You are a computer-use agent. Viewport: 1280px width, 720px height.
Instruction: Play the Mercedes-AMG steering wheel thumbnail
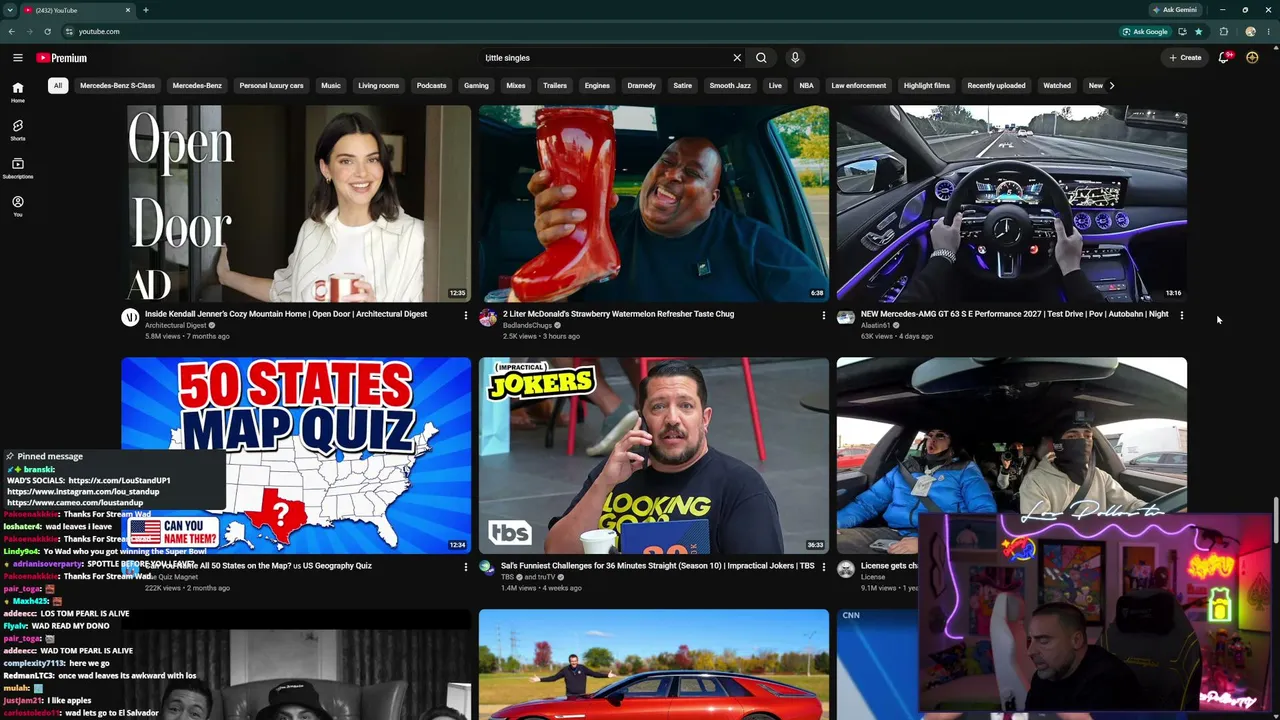(x=1012, y=204)
